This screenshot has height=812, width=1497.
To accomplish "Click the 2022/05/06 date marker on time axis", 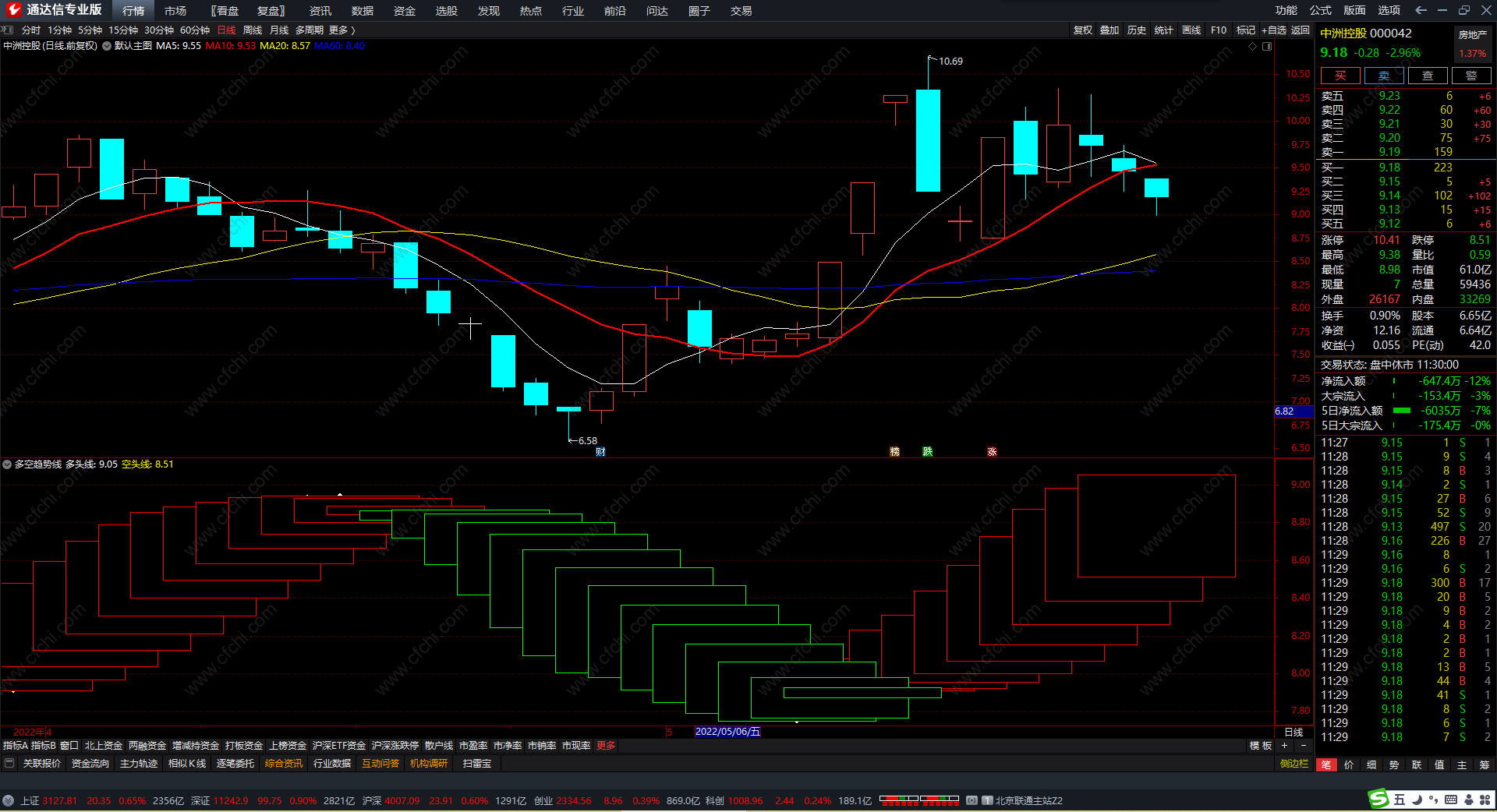I will pyautogui.click(x=727, y=732).
